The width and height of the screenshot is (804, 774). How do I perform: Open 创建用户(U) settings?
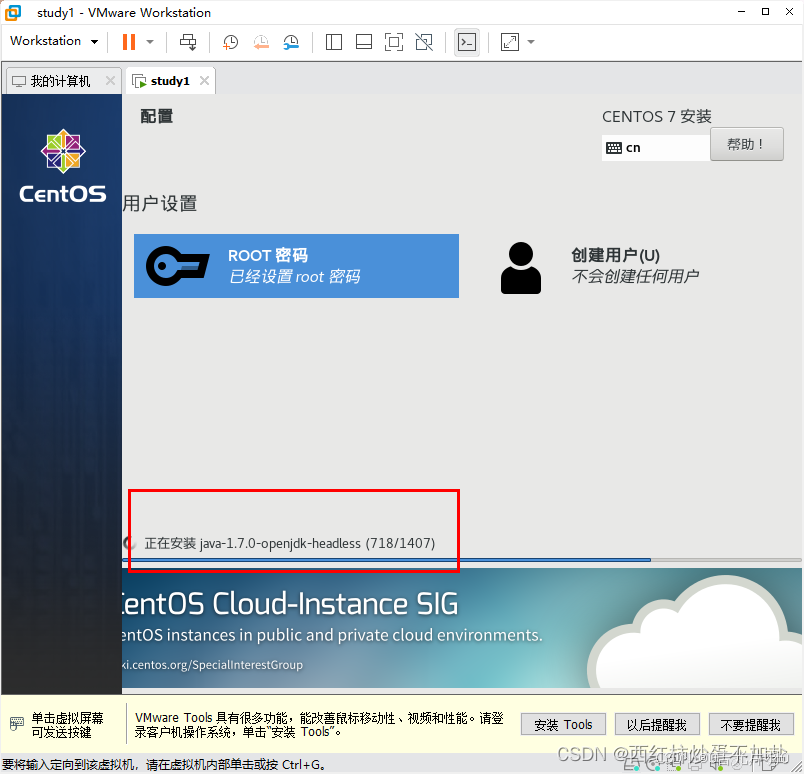(601, 267)
